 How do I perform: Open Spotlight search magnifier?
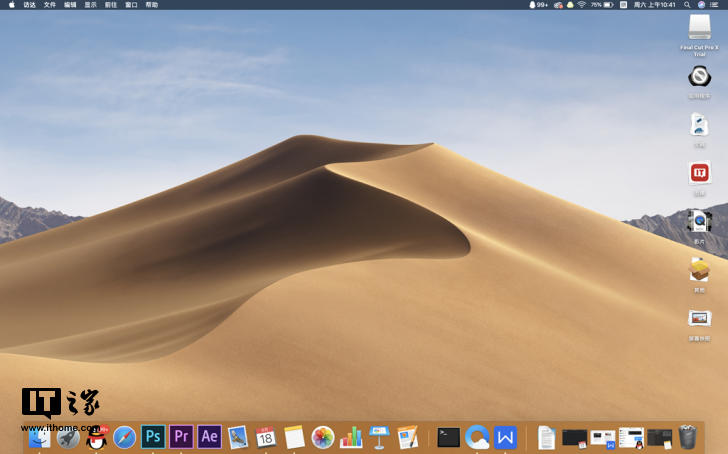pyautogui.click(x=687, y=5)
